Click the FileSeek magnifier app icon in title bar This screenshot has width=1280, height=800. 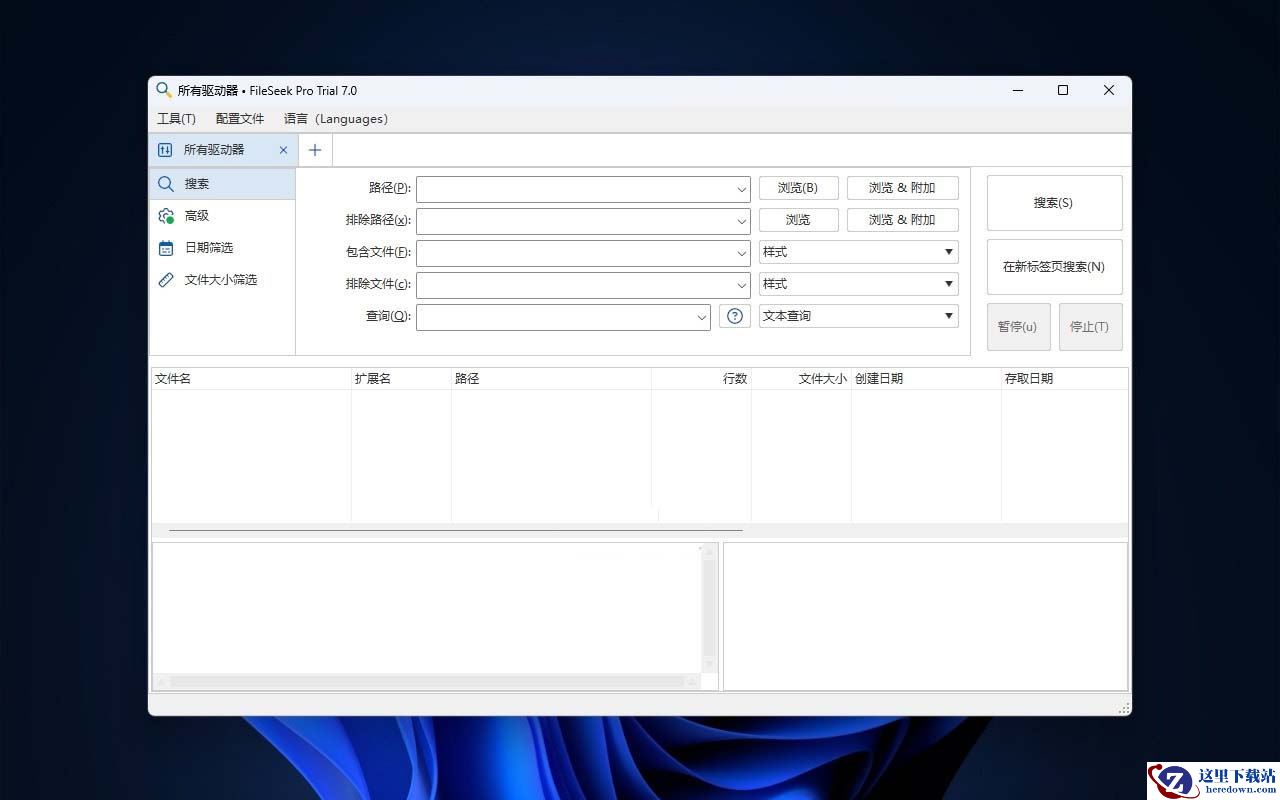[x=164, y=90]
